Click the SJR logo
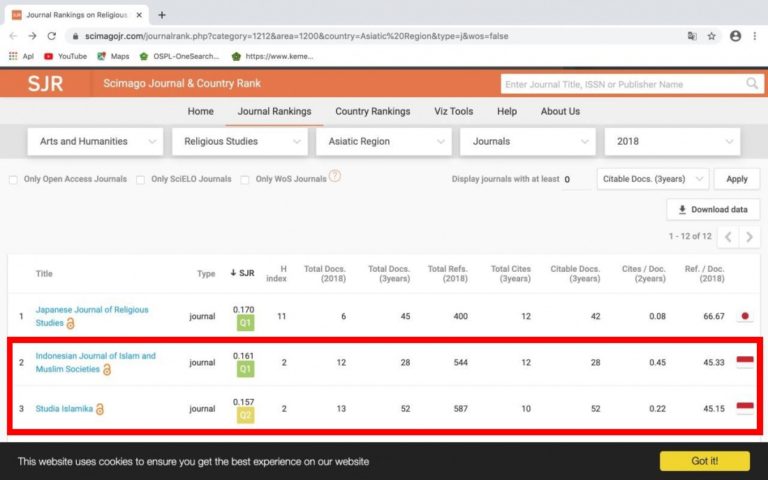This screenshot has height=480, width=768. point(45,84)
